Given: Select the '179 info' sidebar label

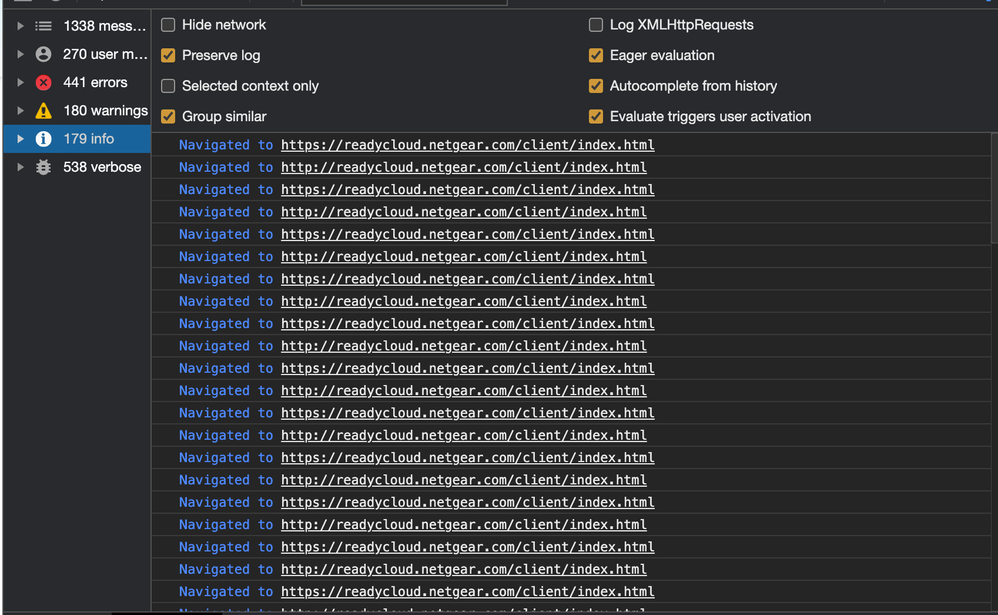Looking at the screenshot, I should [88, 139].
